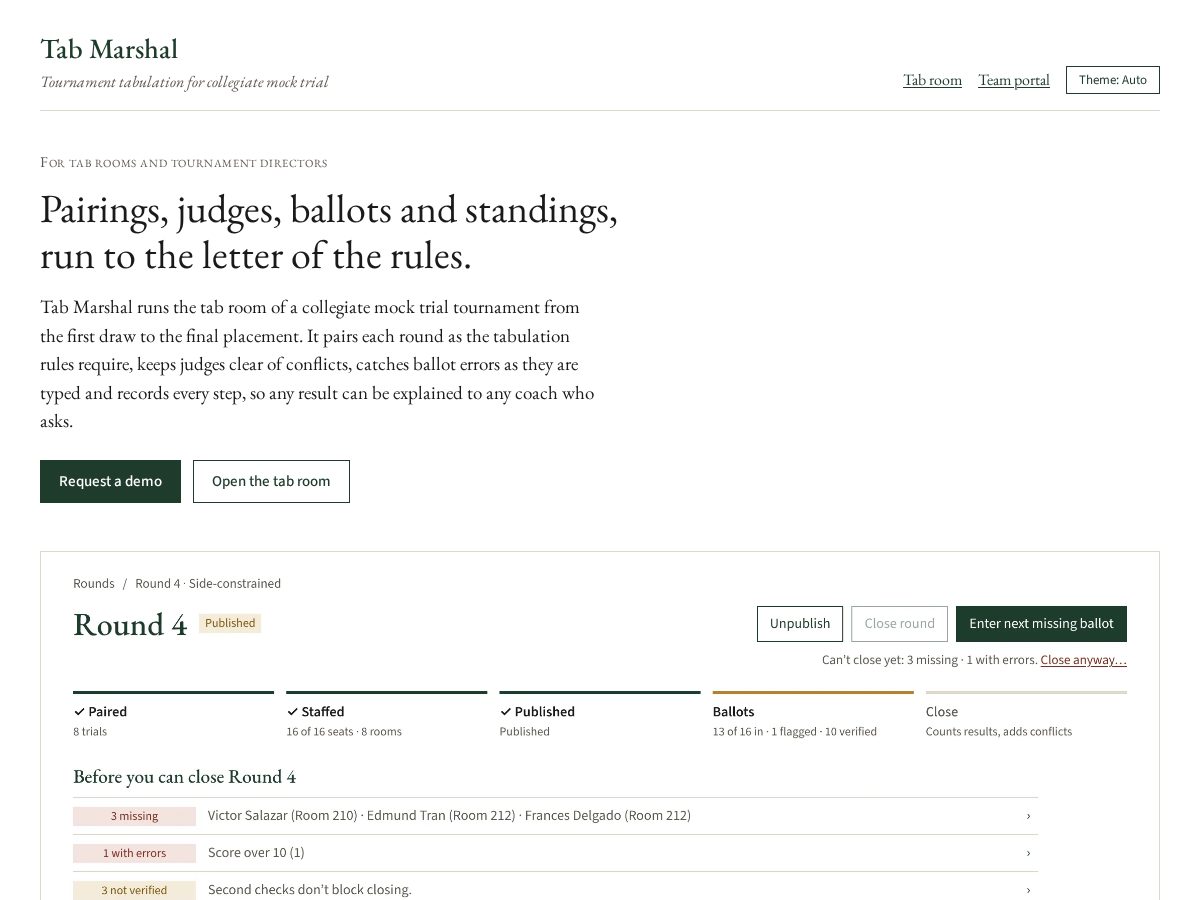Open the Staffed step tab

click(x=386, y=715)
